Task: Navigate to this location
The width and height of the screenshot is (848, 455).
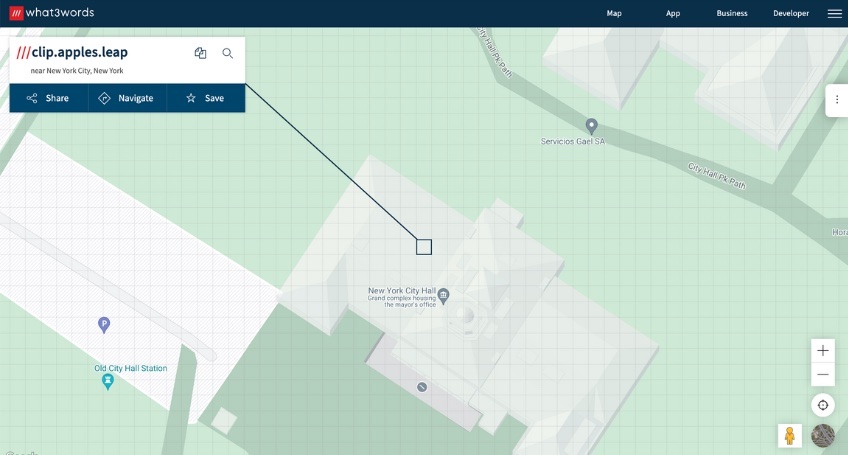Action: (128, 98)
